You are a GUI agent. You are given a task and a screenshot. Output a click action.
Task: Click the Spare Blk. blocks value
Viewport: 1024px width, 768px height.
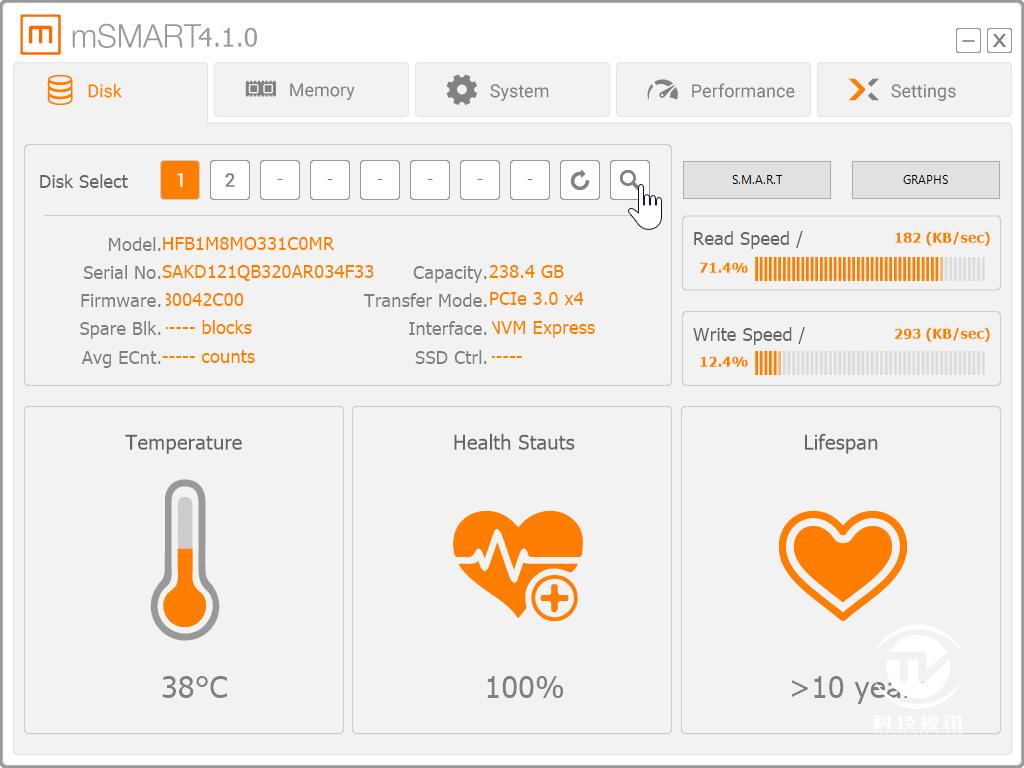click(208, 328)
